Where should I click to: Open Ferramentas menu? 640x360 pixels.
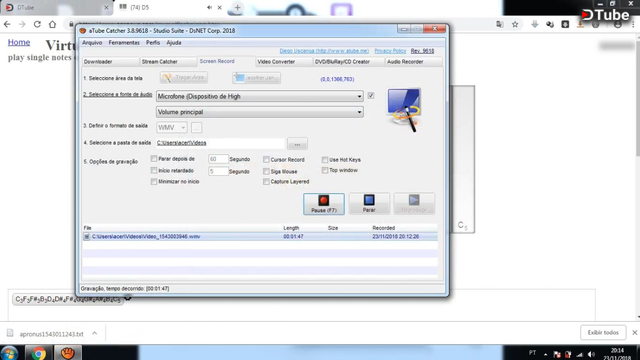tap(124, 42)
